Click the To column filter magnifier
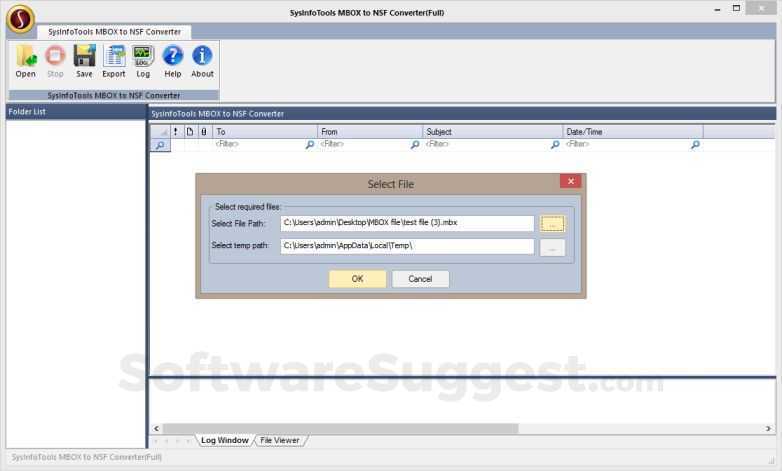The width and height of the screenshot is (782, 471). click(x=309, y=145)
